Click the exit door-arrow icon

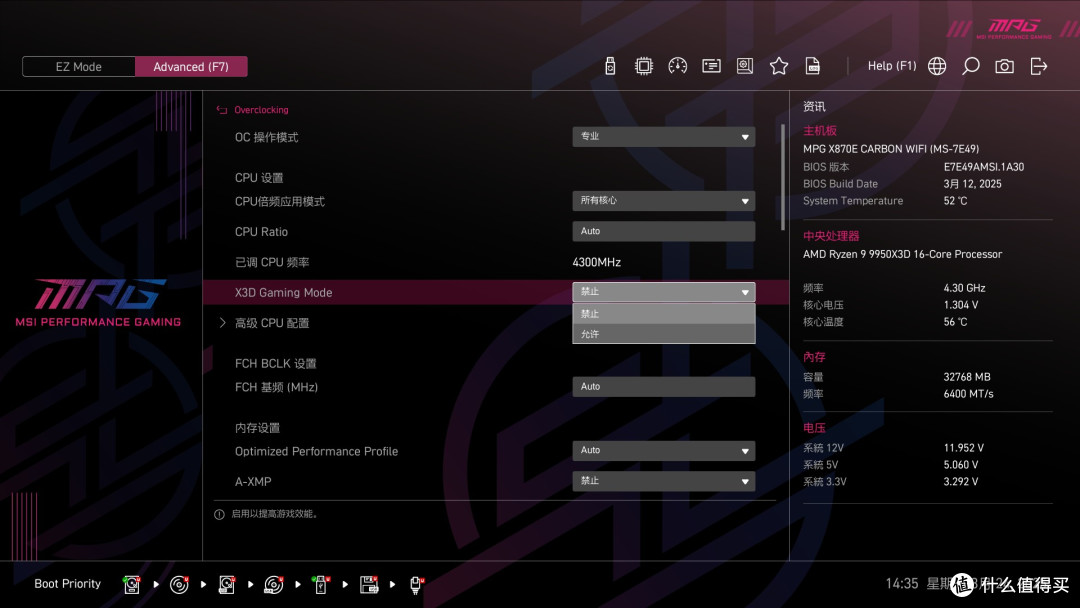[x=1039, y=66]
